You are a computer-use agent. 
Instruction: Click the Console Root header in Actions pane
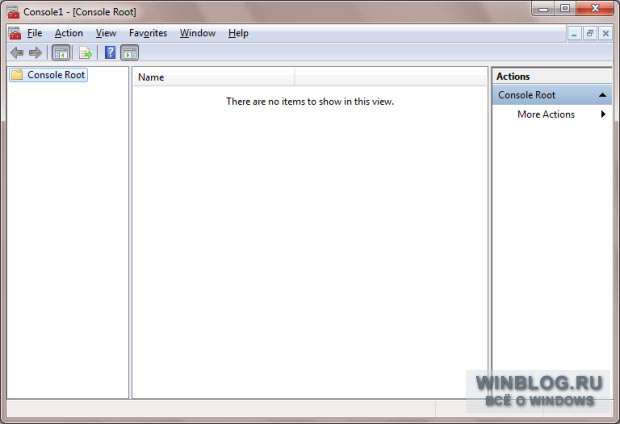click(x=552, y=95)
